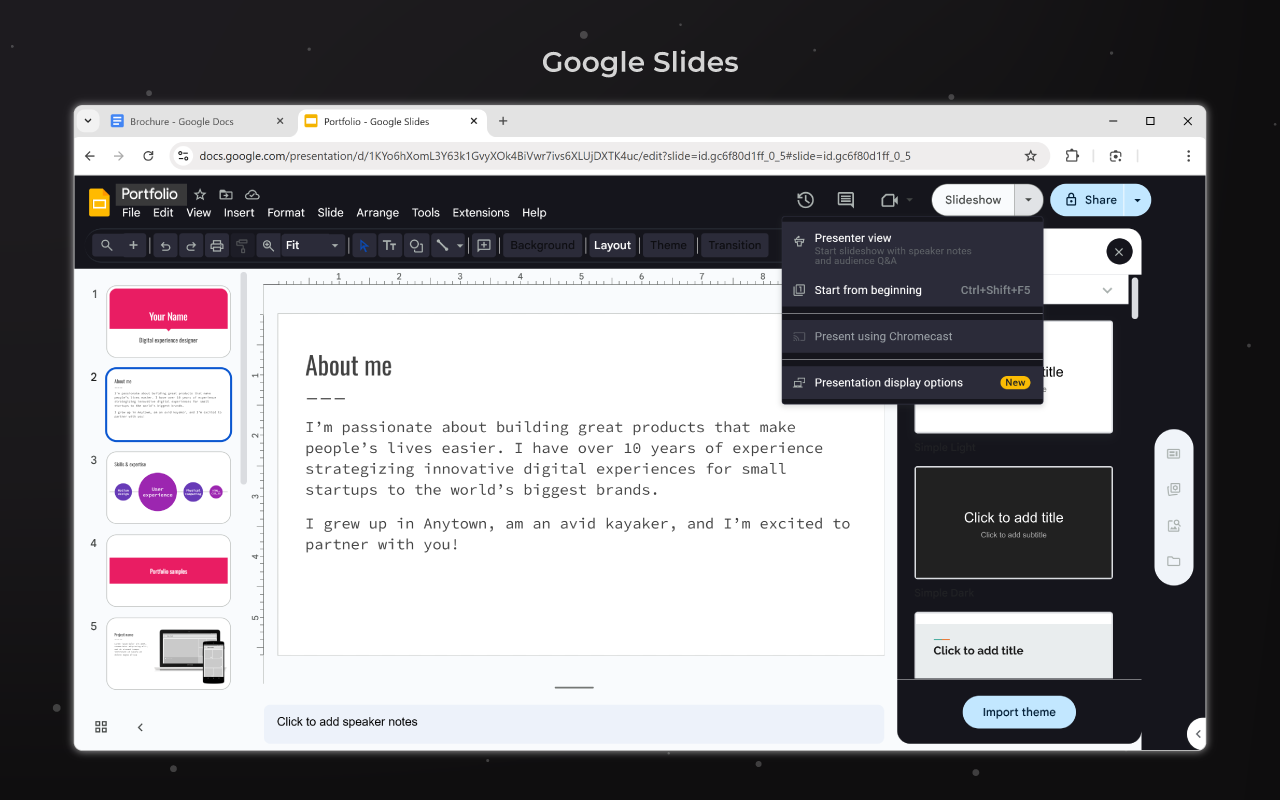Select the arrow cursor tool
Image resolution: width=1280 pixels, height=800 pixels.
coord(363,245)
